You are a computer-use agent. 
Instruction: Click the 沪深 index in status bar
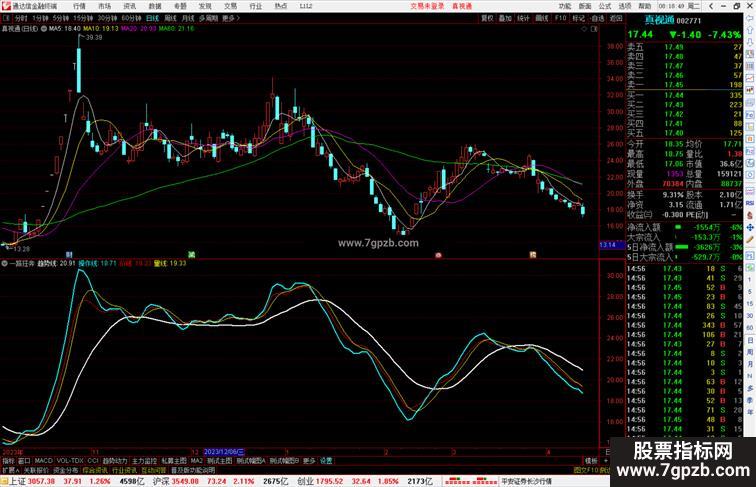coord(161,481)
